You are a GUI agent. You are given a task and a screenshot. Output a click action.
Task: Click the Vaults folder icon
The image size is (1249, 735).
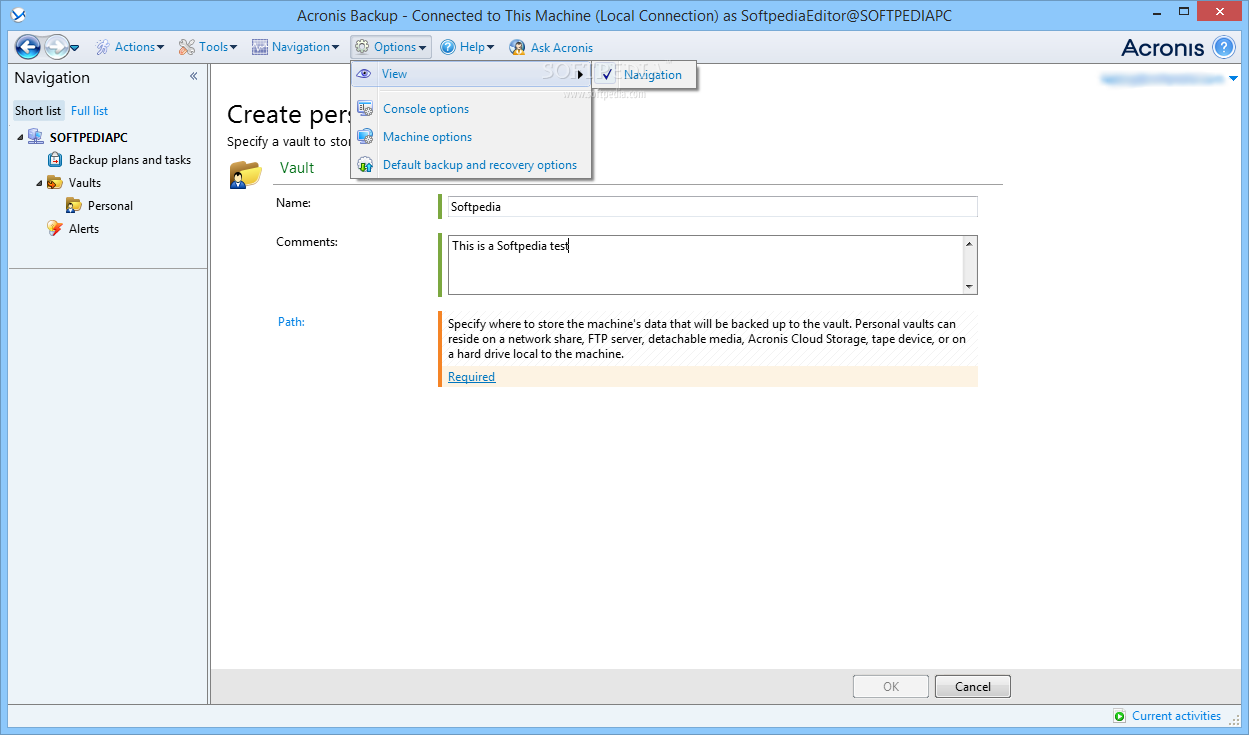pyautogui.click(x=55, y=183)
